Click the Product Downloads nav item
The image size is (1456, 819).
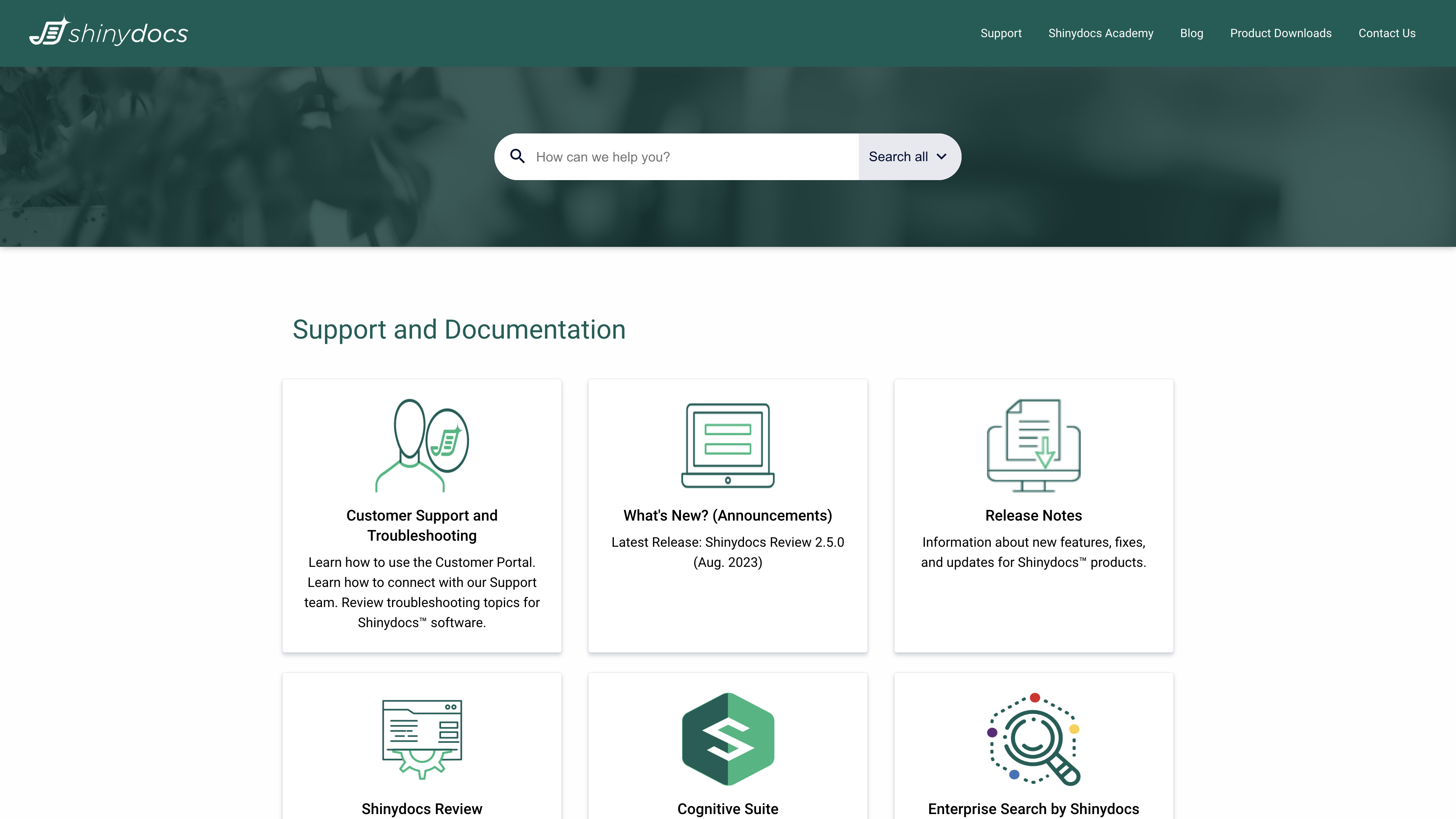1280,33
